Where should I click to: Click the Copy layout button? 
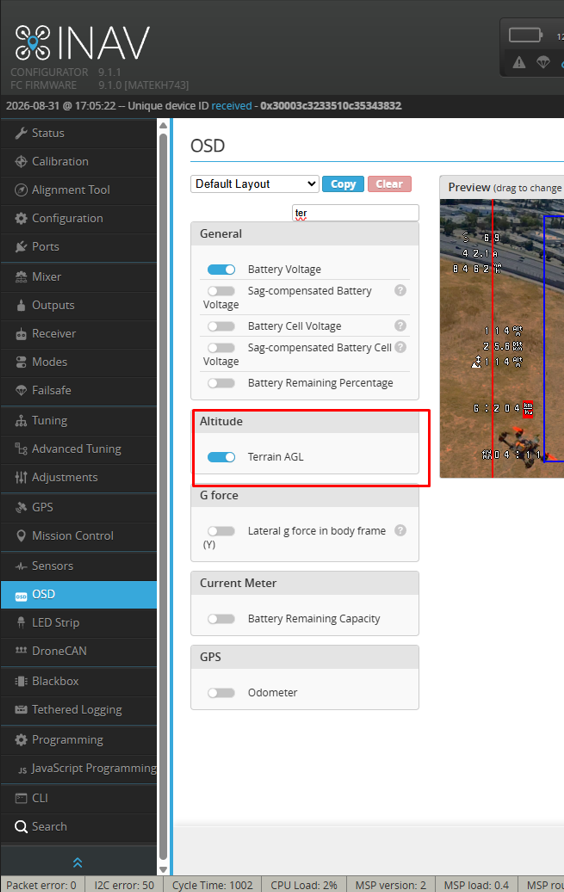tap(343, 184)
